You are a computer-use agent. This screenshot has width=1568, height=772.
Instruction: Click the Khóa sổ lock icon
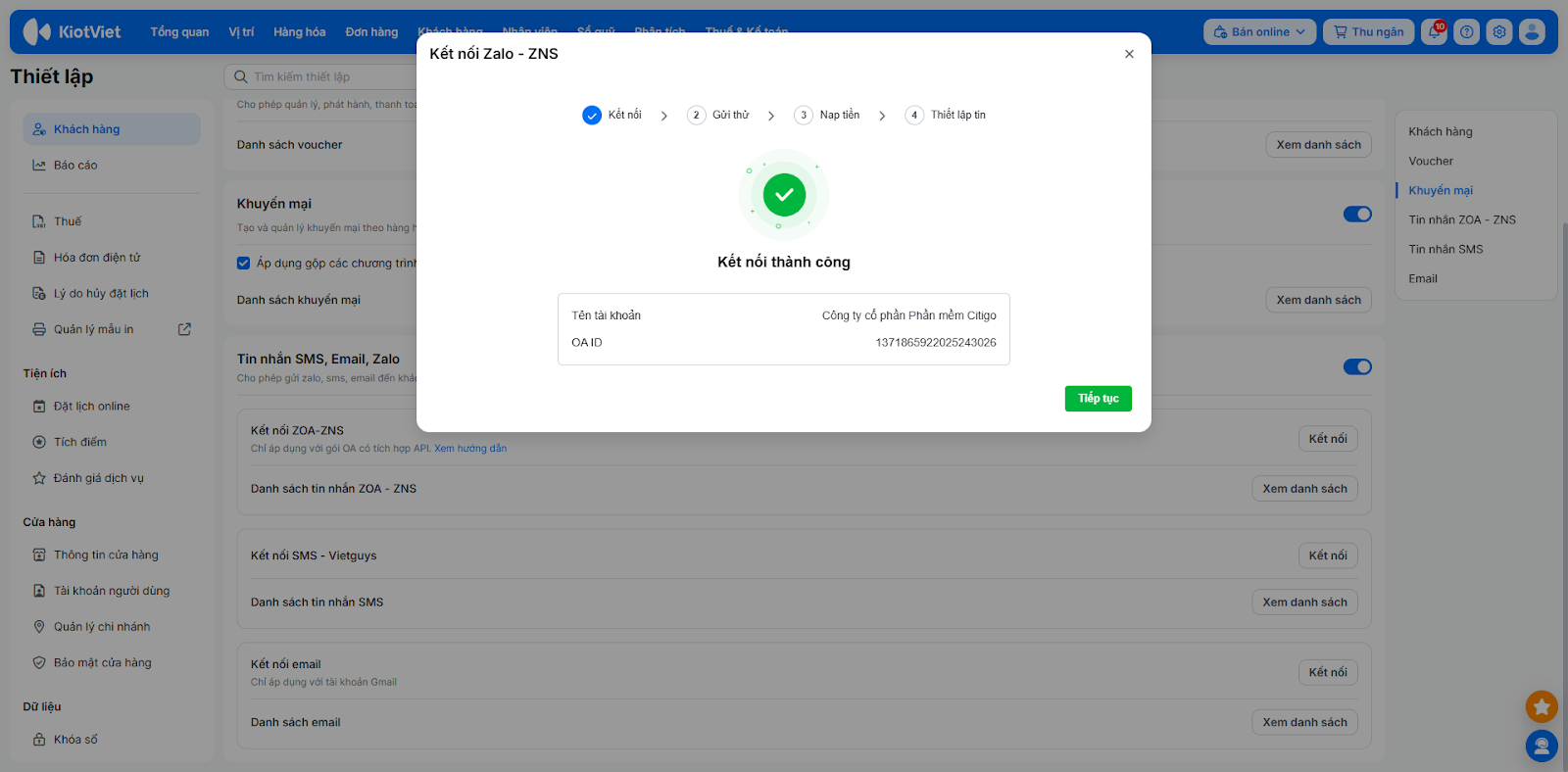click(39, 740)
